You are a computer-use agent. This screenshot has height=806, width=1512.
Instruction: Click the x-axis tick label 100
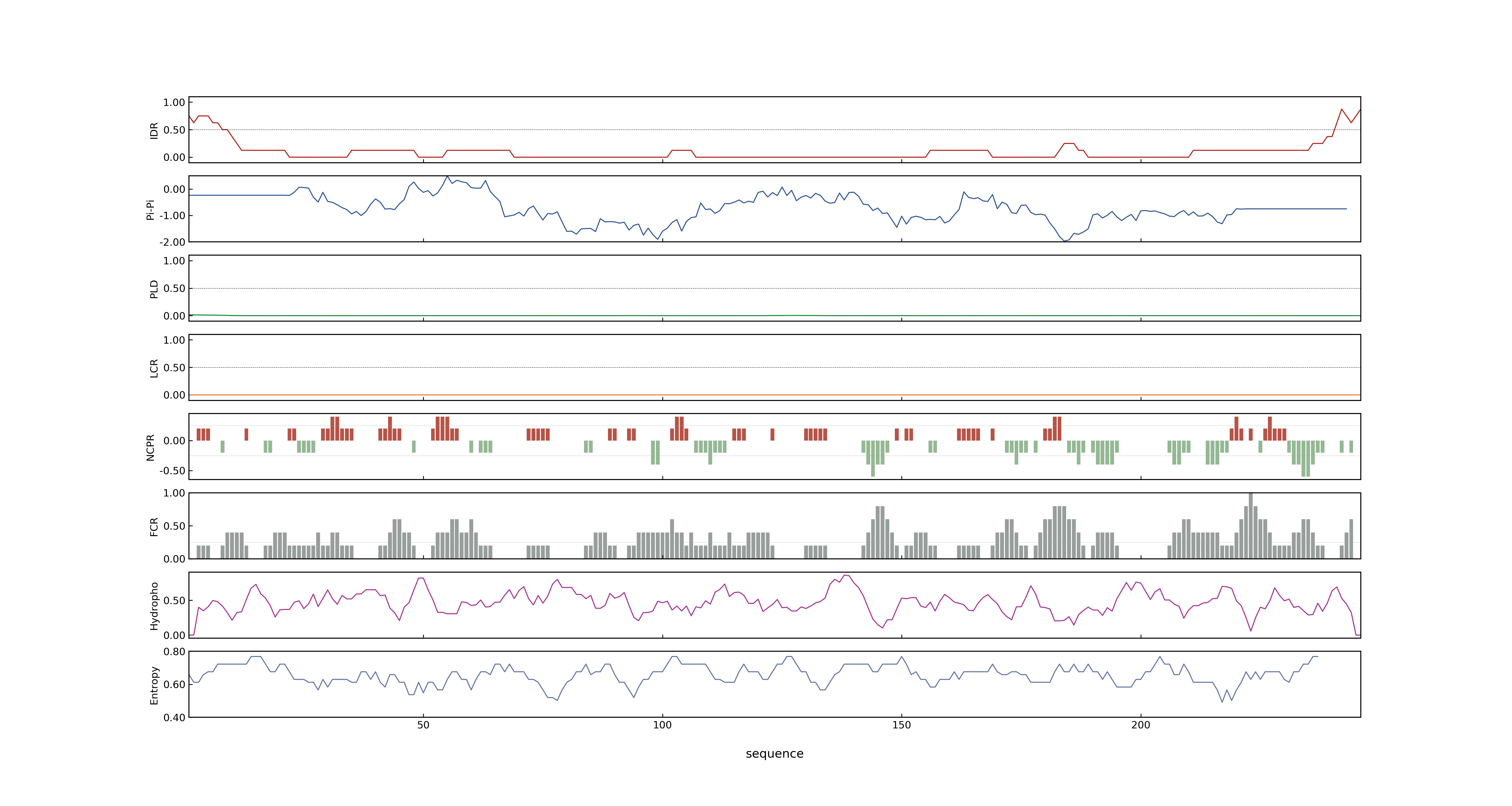pyautogui.click(x=662, y=725)
